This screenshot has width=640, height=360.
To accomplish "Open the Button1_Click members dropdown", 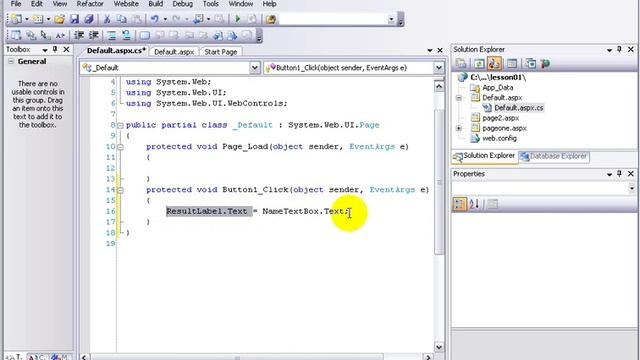I will (x=439, y=68).
